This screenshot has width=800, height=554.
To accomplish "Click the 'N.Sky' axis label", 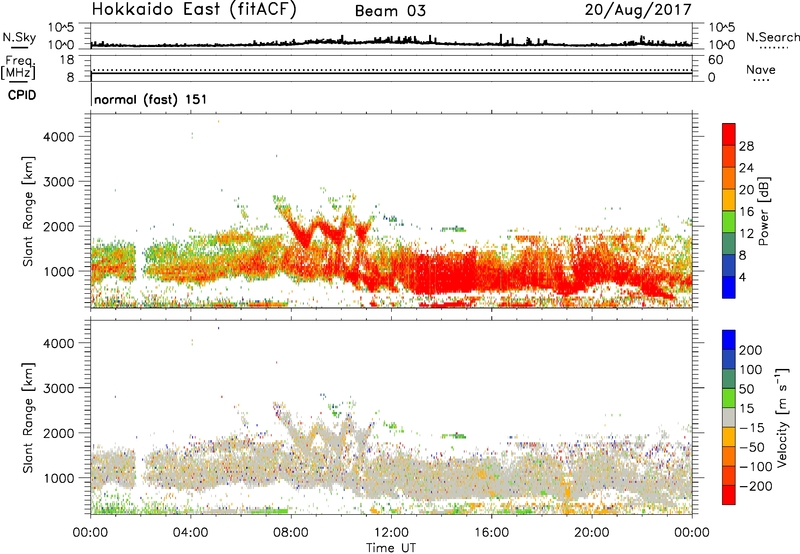I will pyautogui.click(x=19, y=37).
